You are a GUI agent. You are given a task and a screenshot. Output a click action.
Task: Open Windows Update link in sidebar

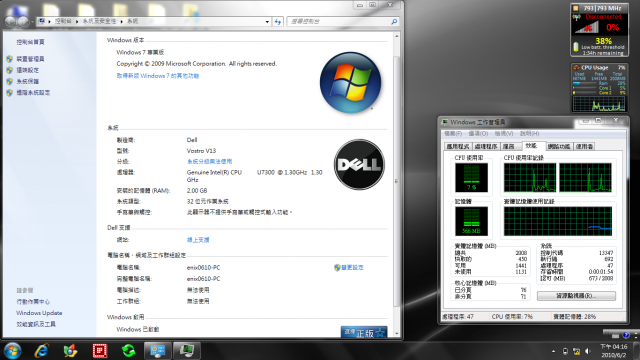pyautogui.click(x=39, y=313)
